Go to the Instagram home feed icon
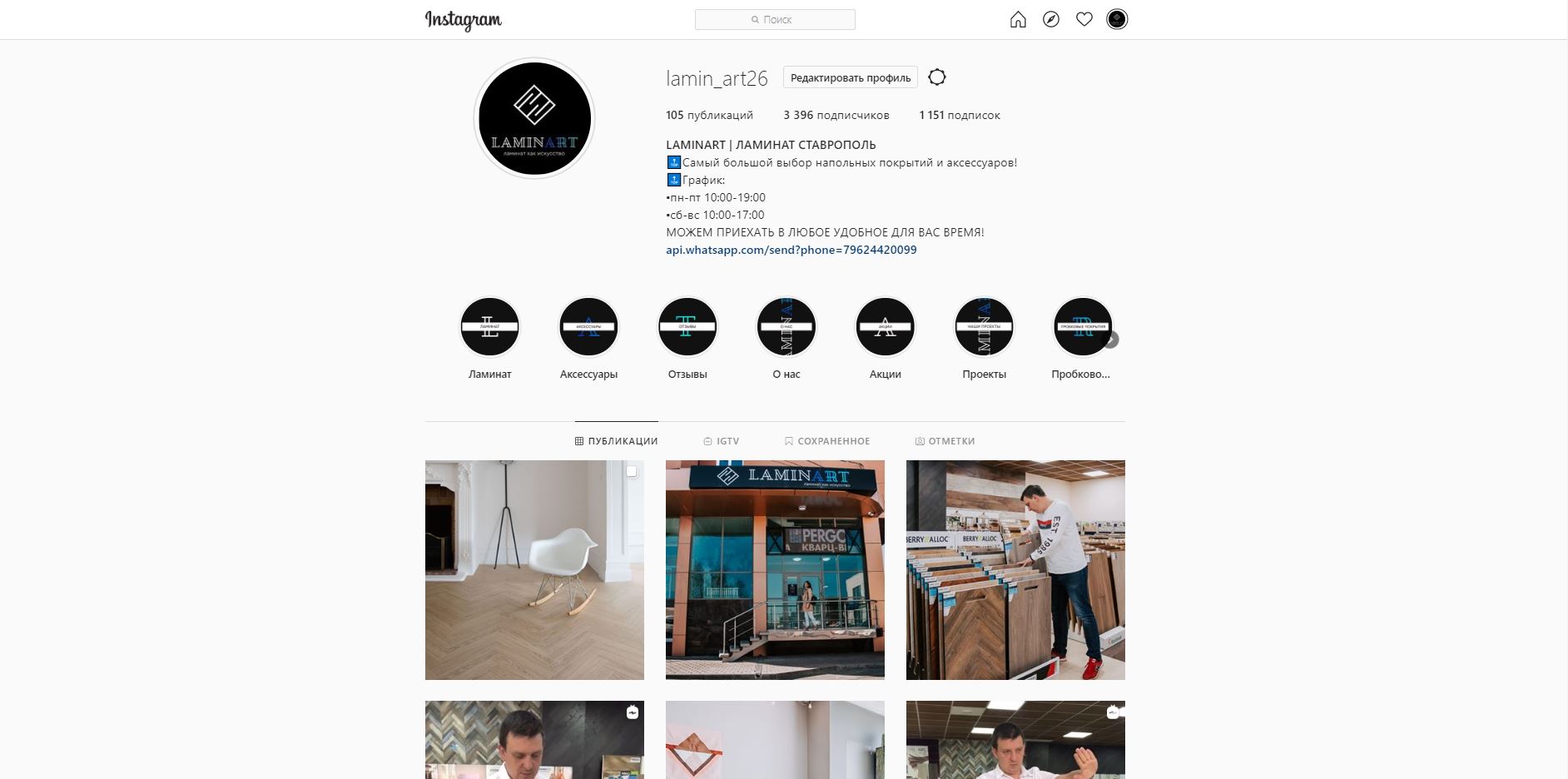 1018,19
